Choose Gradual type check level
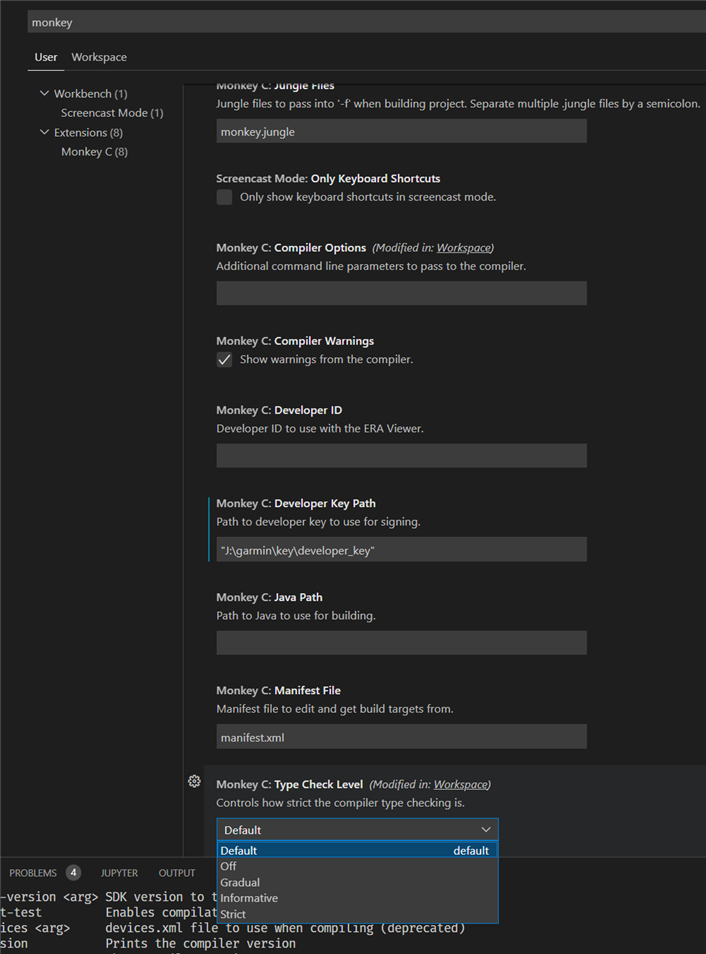The height and width of the screenshot is (954, 706). click(357, 882)
